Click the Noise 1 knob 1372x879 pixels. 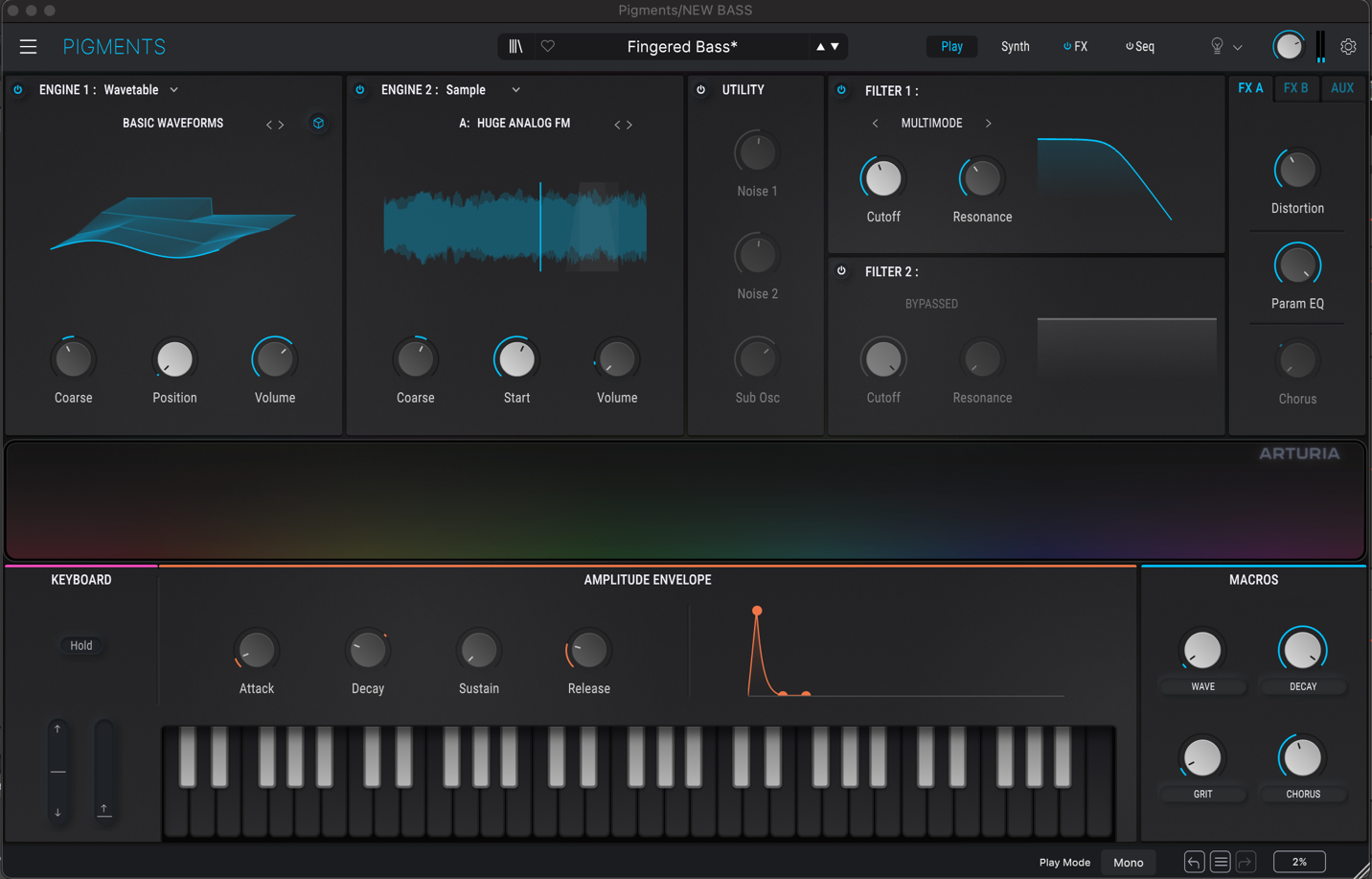pos(757,152)
